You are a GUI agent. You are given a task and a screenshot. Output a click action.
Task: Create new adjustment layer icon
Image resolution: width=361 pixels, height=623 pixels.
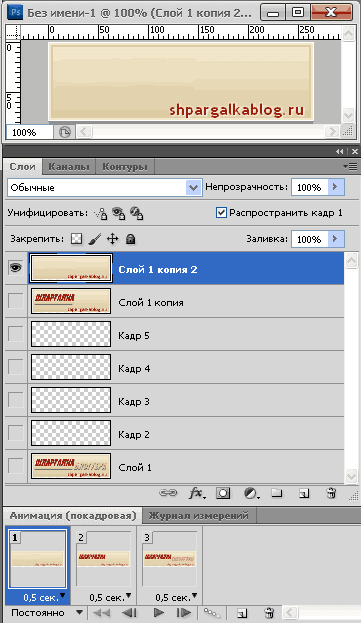pos(251,493)
